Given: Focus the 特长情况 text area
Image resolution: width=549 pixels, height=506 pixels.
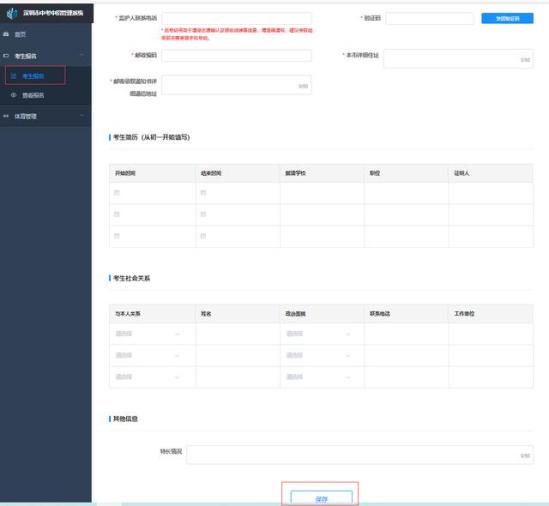Looking at the screenshot, I should (x=360, y=455).
